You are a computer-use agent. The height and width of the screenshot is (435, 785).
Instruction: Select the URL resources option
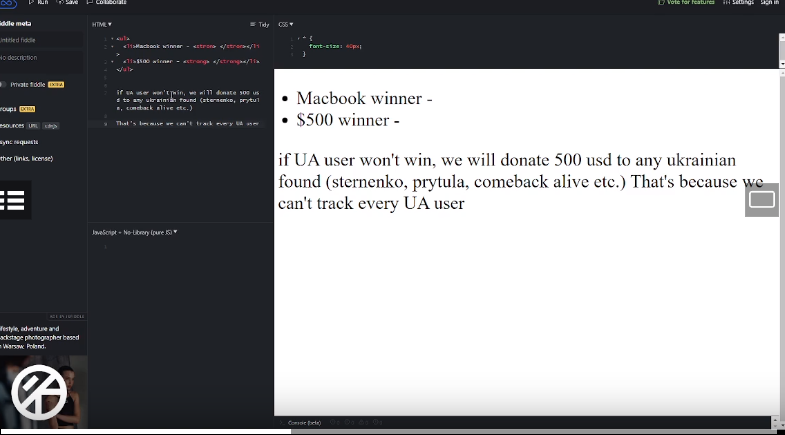pos(33,126)
